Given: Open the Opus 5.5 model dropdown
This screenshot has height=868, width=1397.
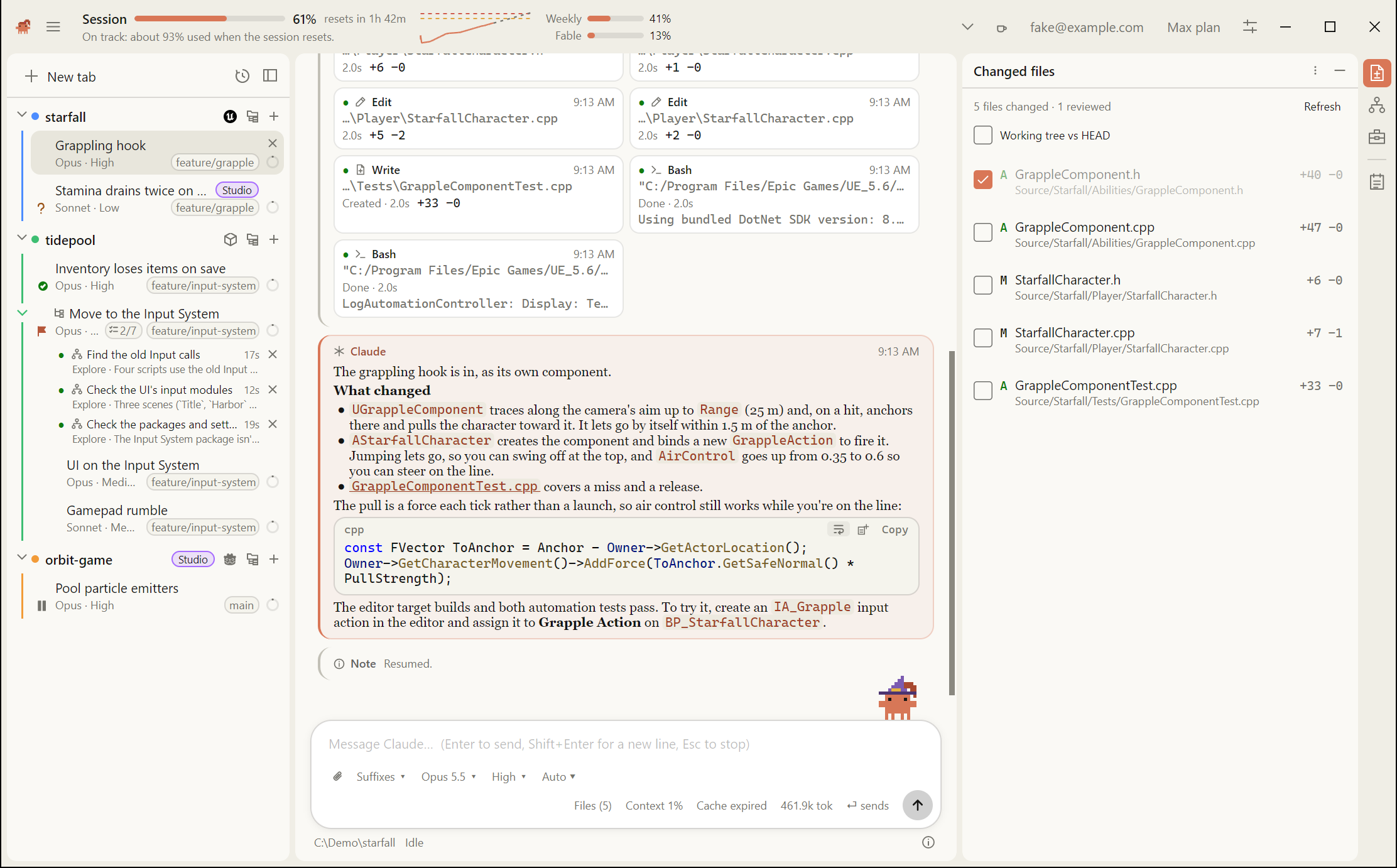Looking at the screenshot, I should pyautogui.click(x=448, y=776).
